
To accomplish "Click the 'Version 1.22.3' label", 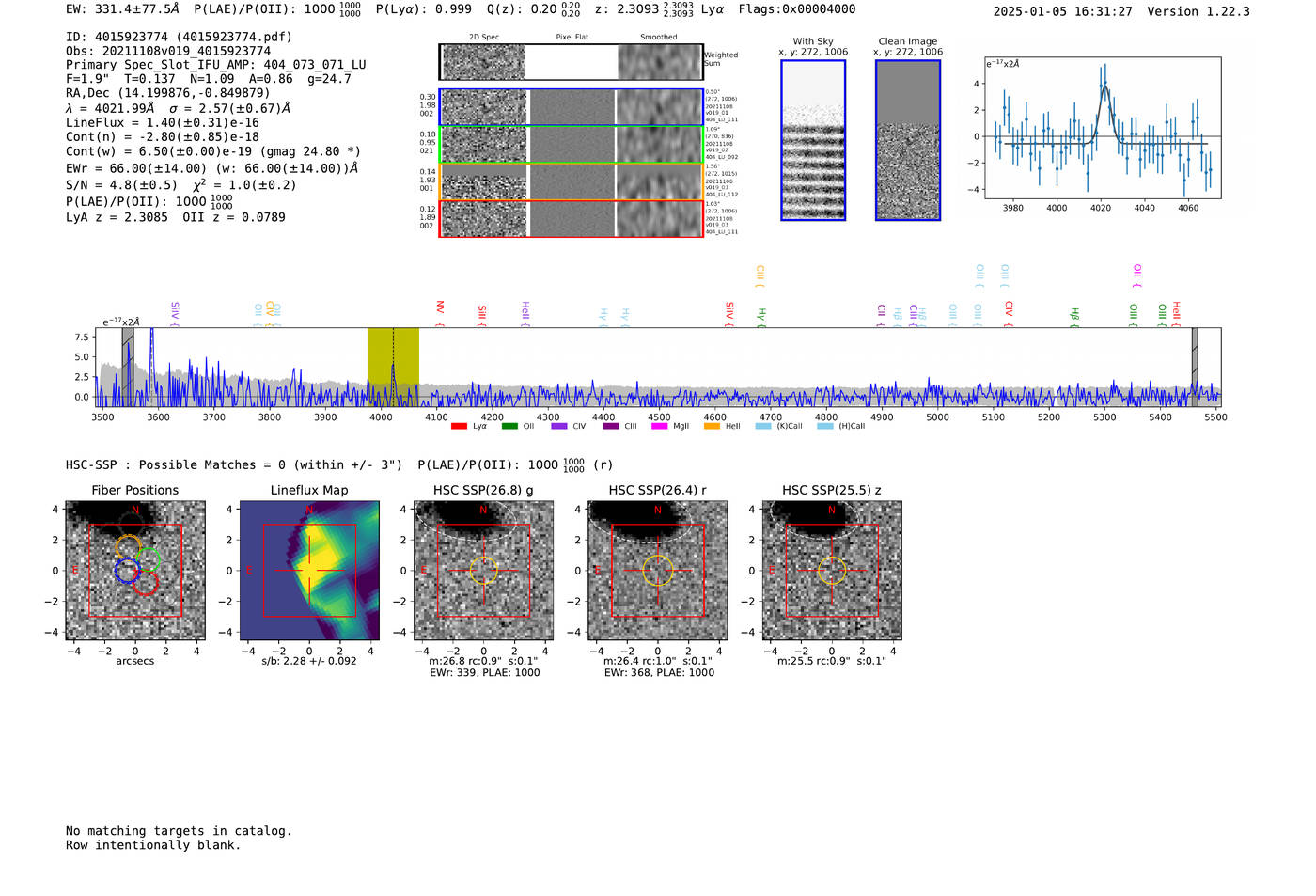I will click(1199, 11).
